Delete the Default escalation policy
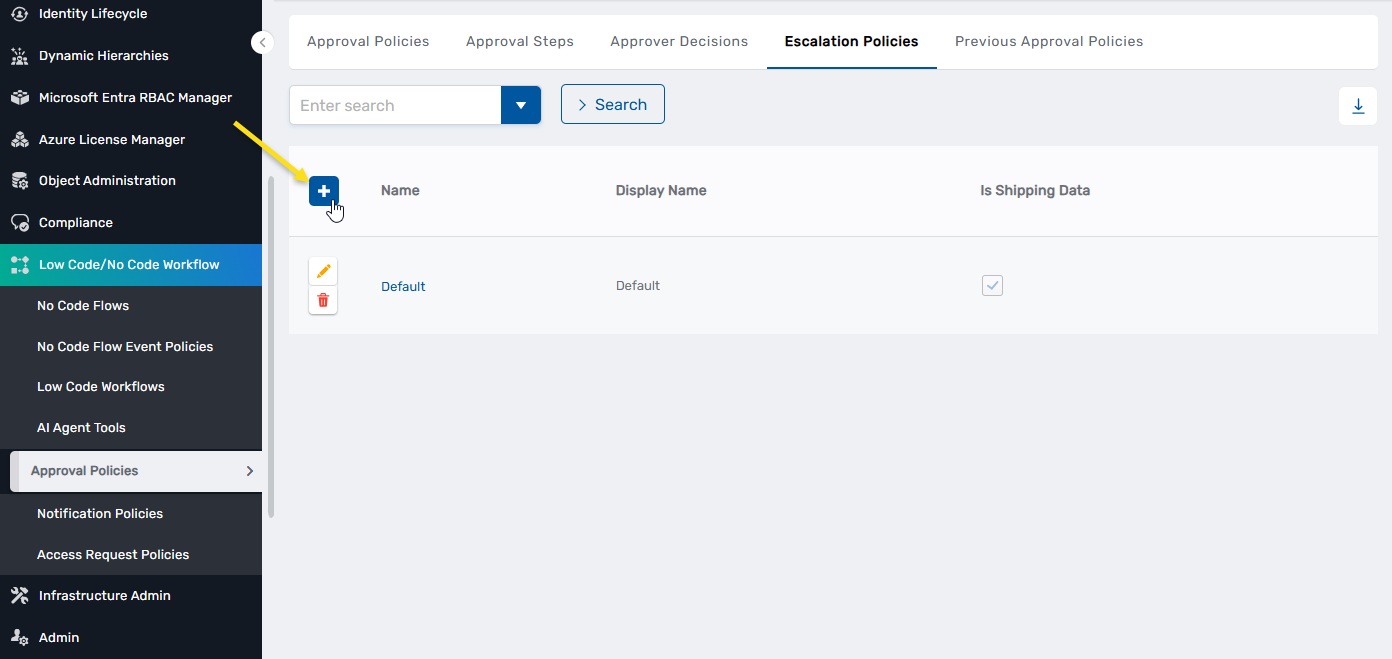 coord(323,300)
